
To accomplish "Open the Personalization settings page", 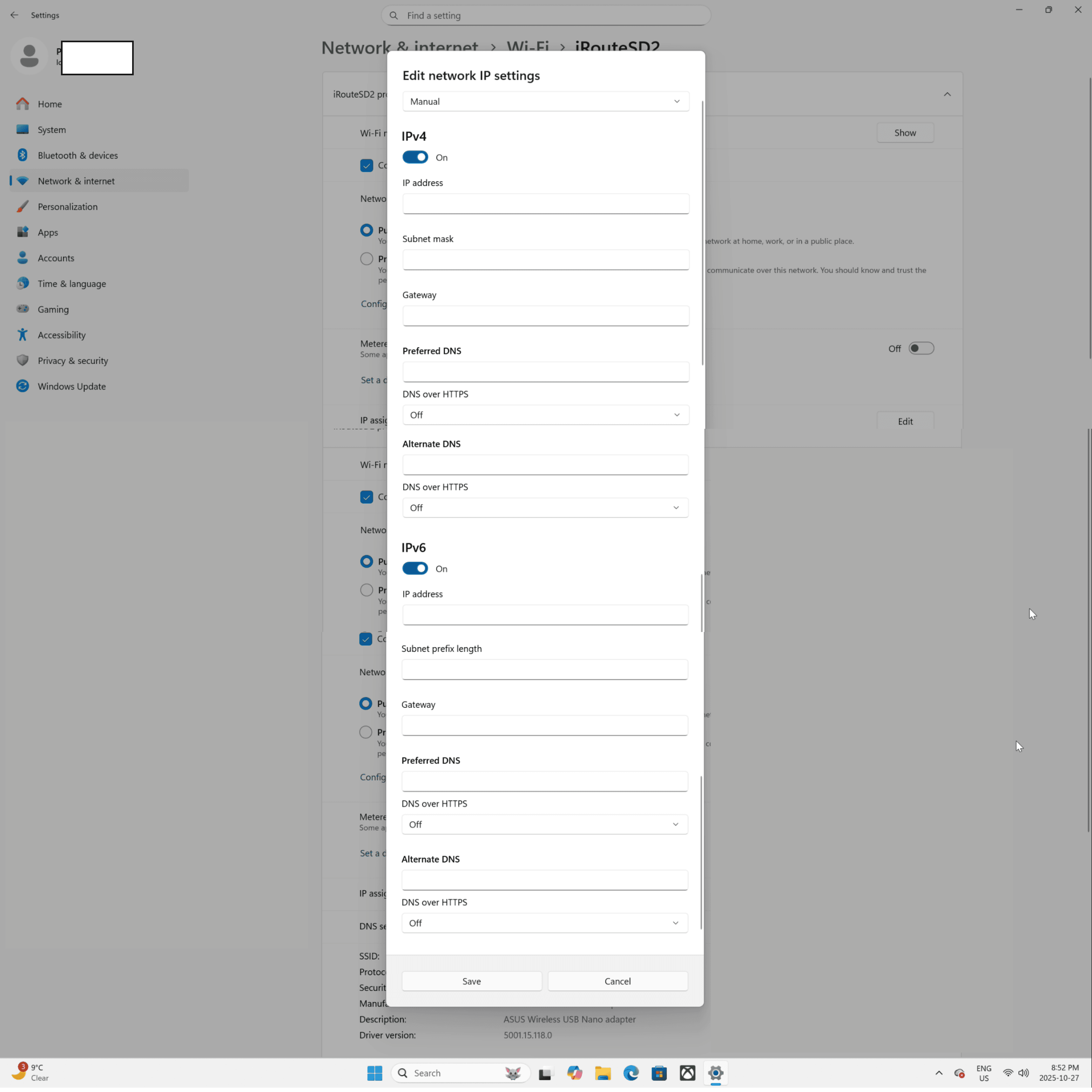I will 67,207.
